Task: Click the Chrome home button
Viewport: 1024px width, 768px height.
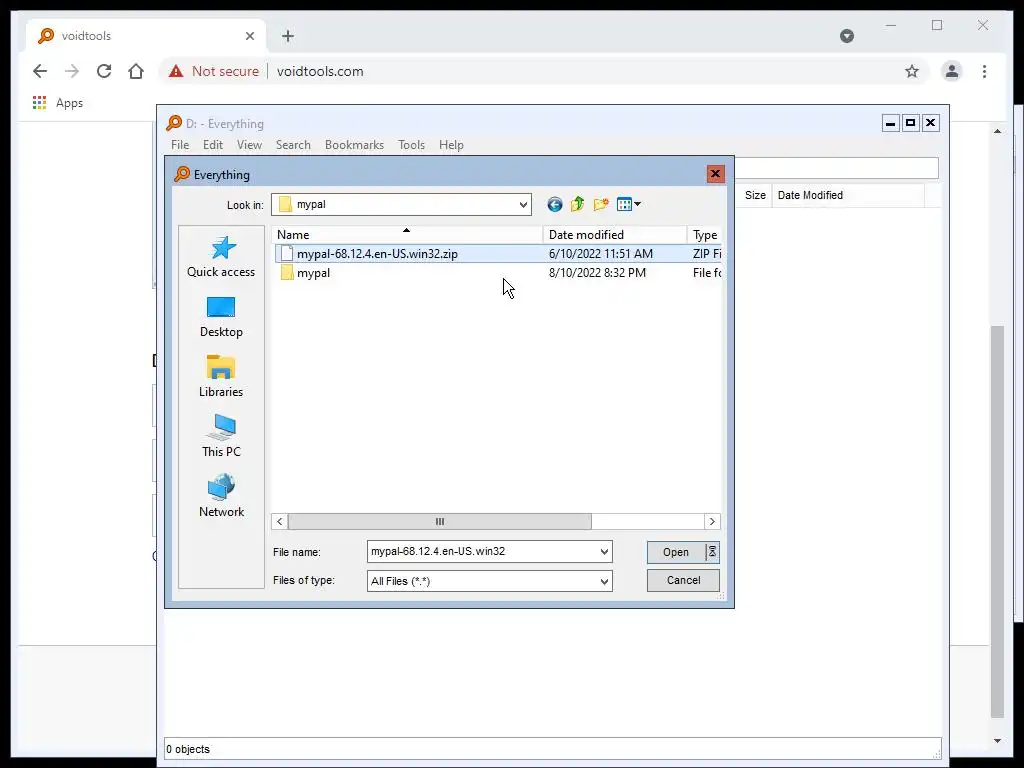Action: 136,71
